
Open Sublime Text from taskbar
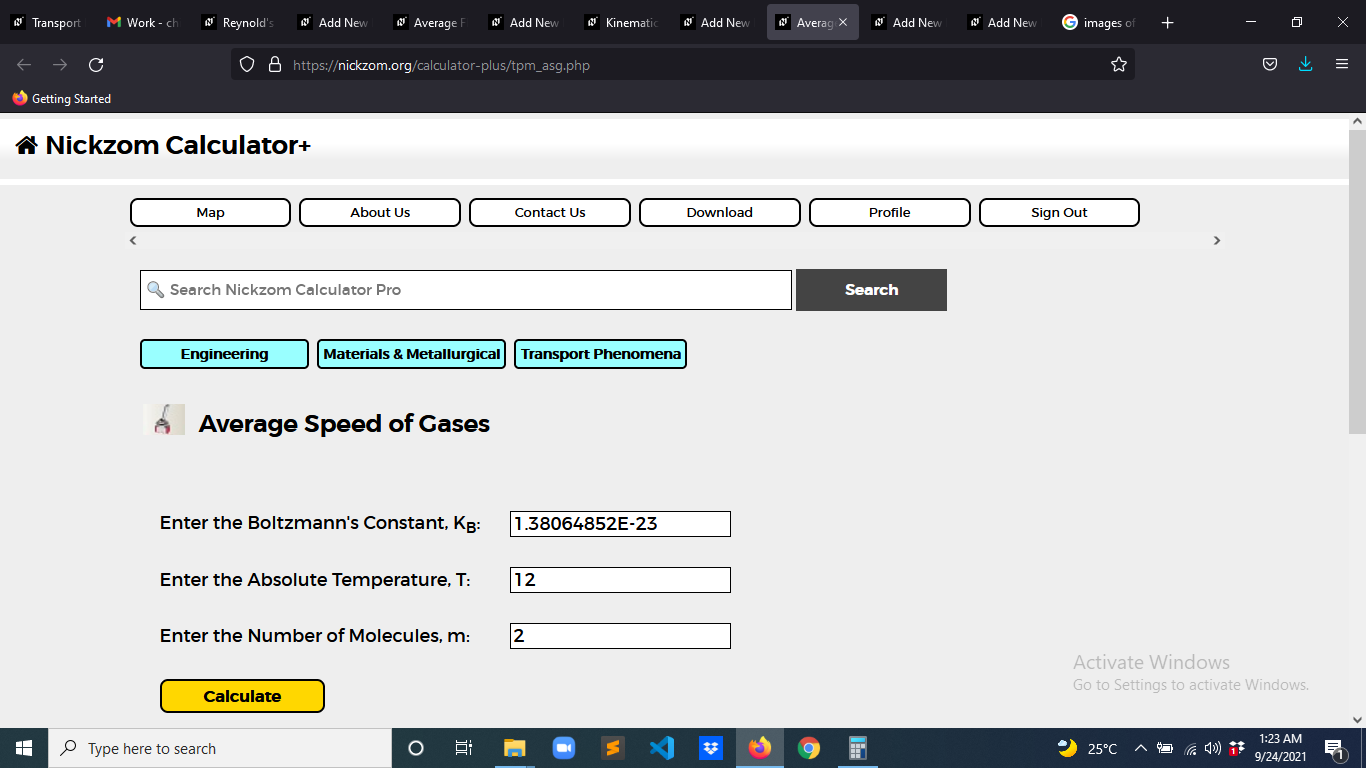click(x=613, y=748)
